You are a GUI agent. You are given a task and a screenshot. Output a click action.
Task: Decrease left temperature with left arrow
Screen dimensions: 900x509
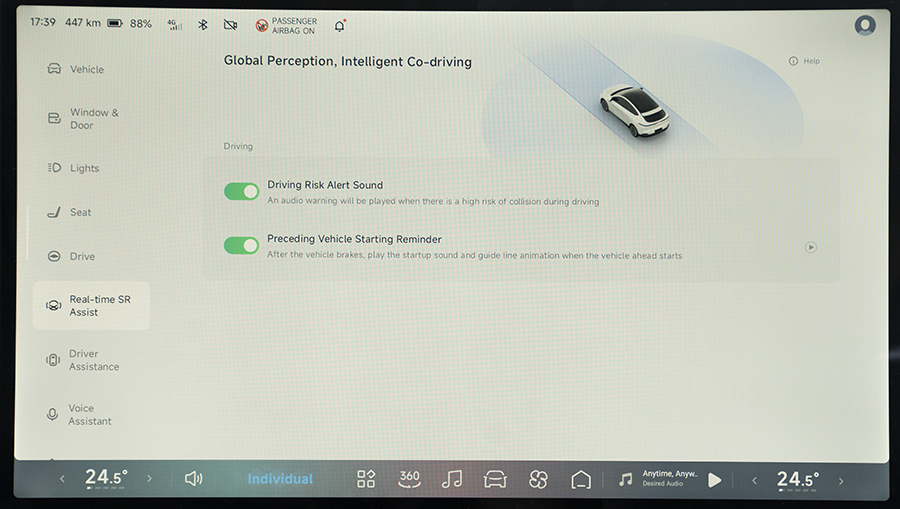pyautogui.click(x=62, y=479)
